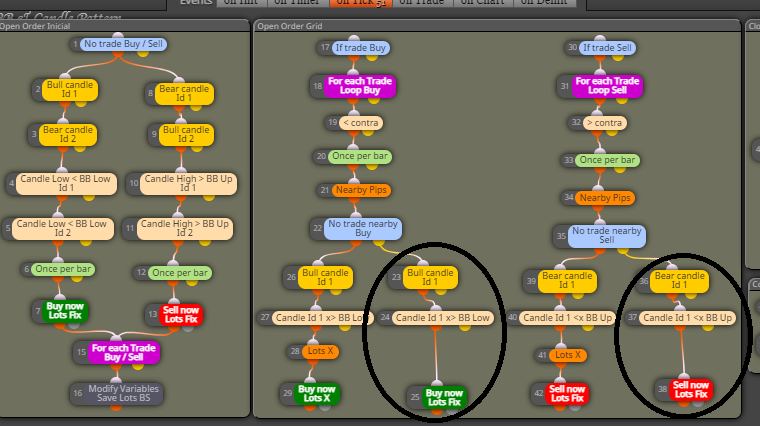Select block 3 Bear candle Id 2
Viewport: 760px width, 426px height.
[67, 134]
